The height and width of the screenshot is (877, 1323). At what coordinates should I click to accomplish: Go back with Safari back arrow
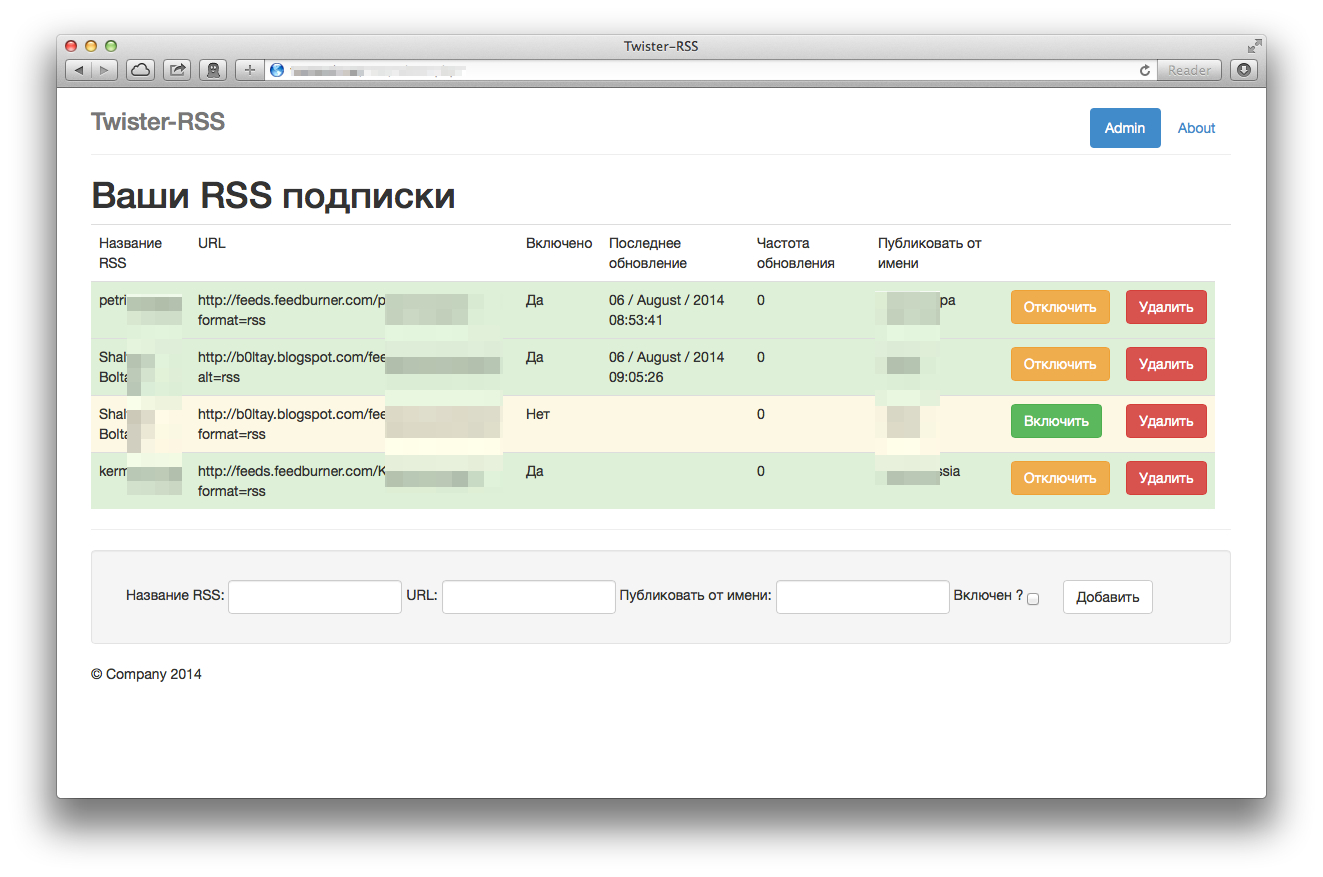(79, 70)
